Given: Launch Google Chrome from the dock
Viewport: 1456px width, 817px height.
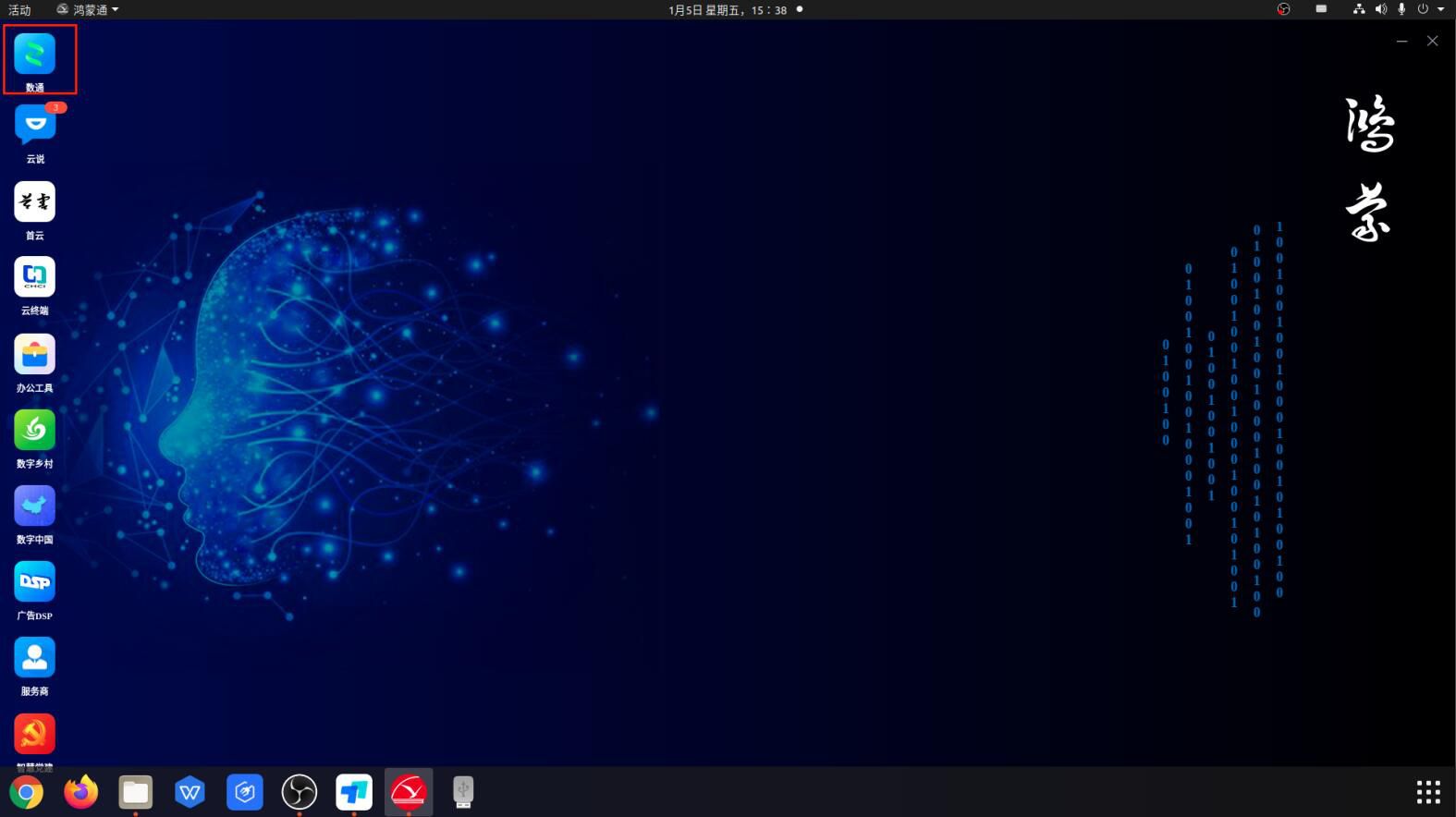Looking at the screenshot, I should coord(27,792).
